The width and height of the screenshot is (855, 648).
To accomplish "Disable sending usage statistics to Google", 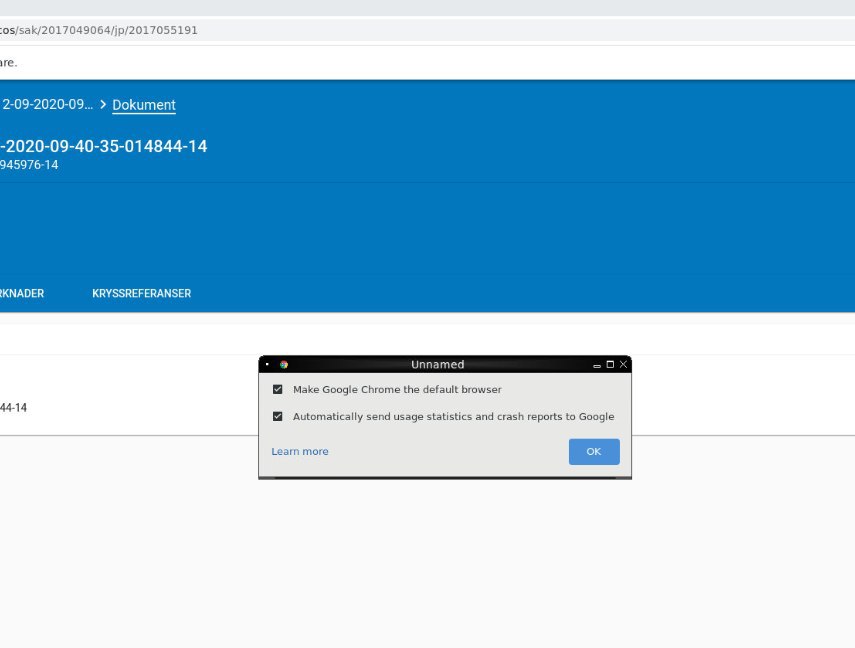I will pos(278,417).
